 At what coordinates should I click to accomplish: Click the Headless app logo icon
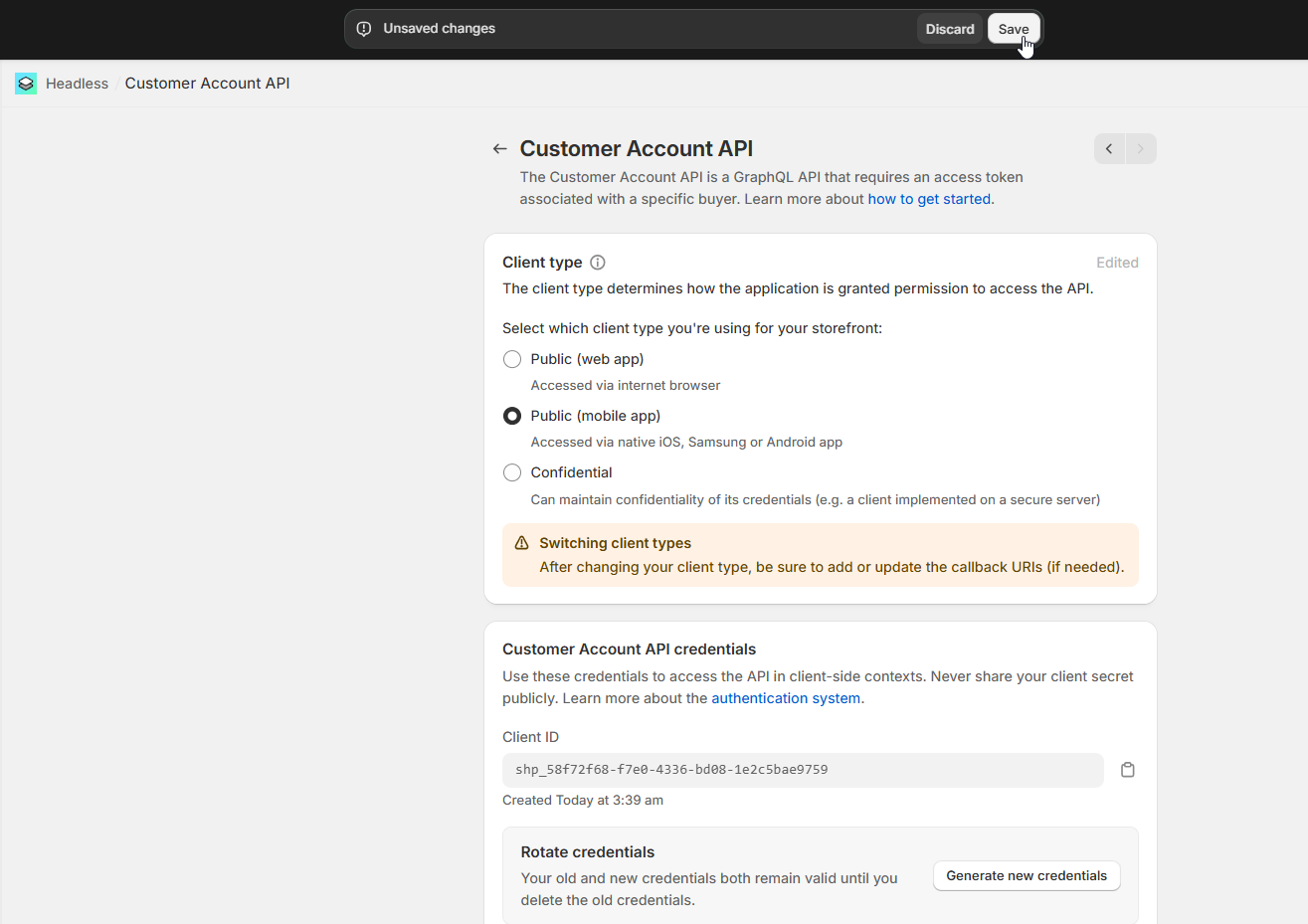26,84
